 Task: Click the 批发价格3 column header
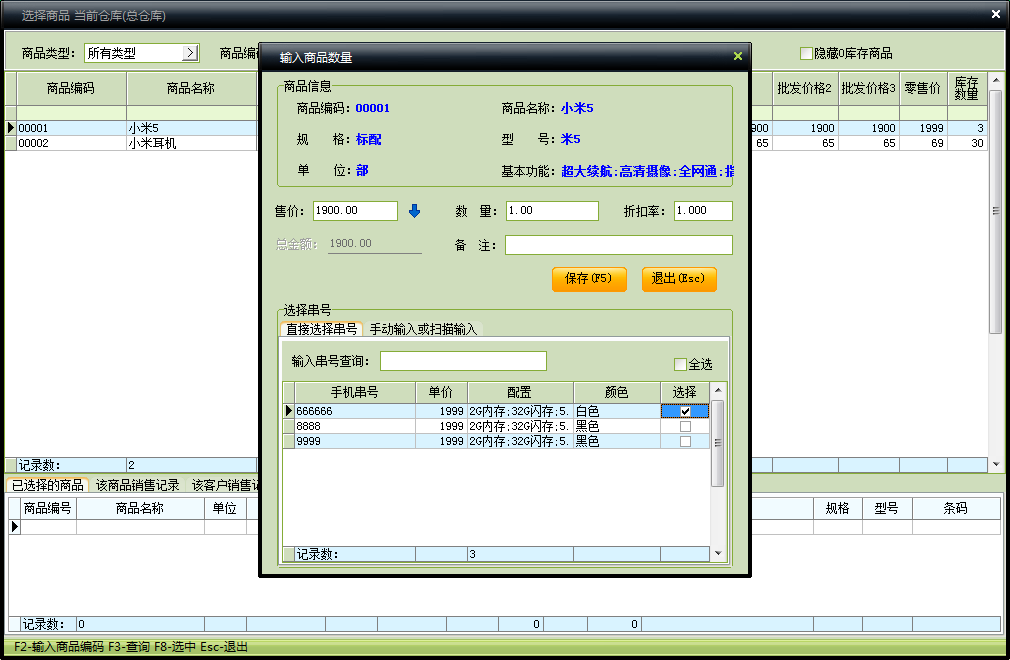[868, 88]
